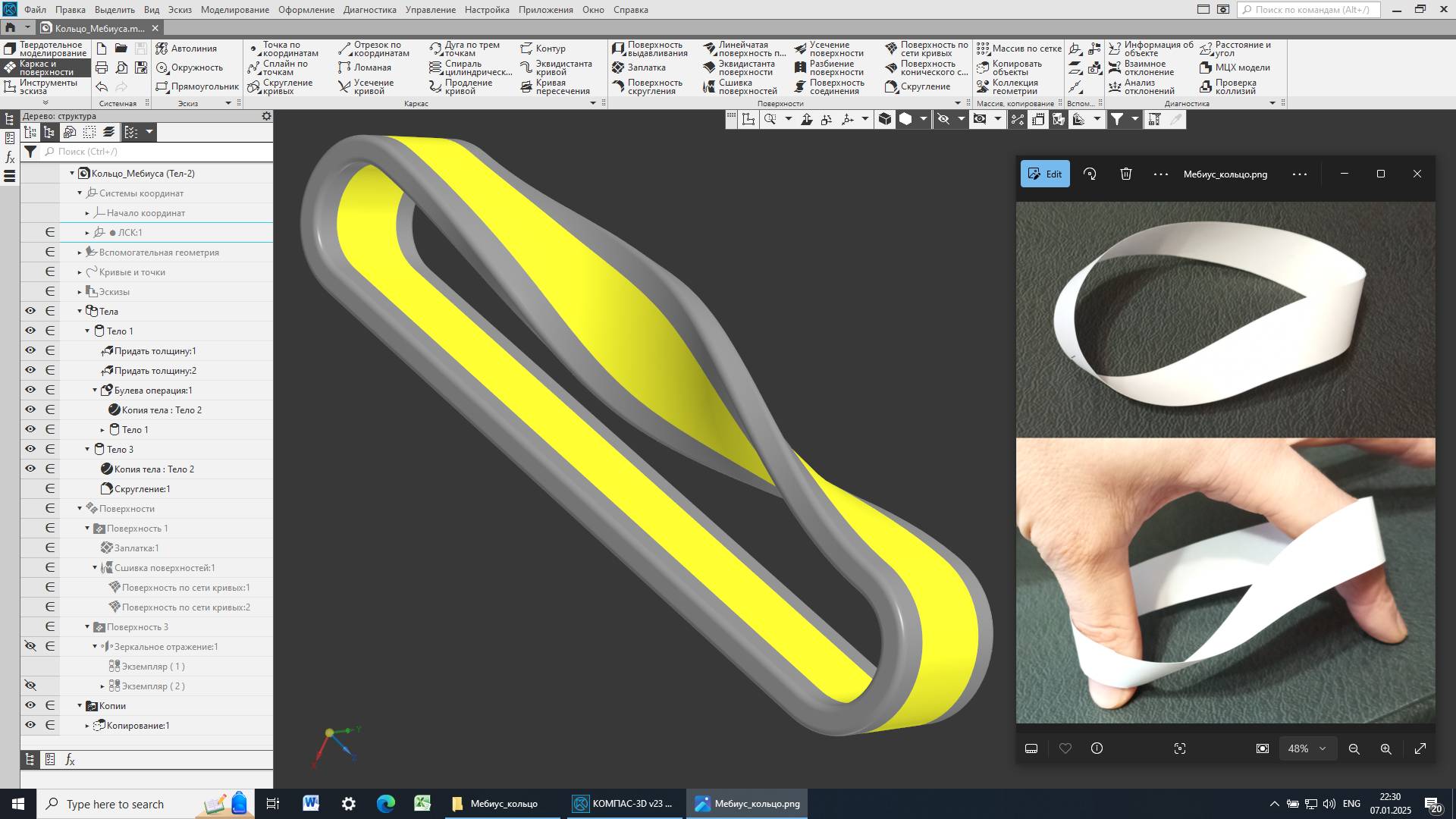
Task: Open the Файл menu
Action: (35, 10)
